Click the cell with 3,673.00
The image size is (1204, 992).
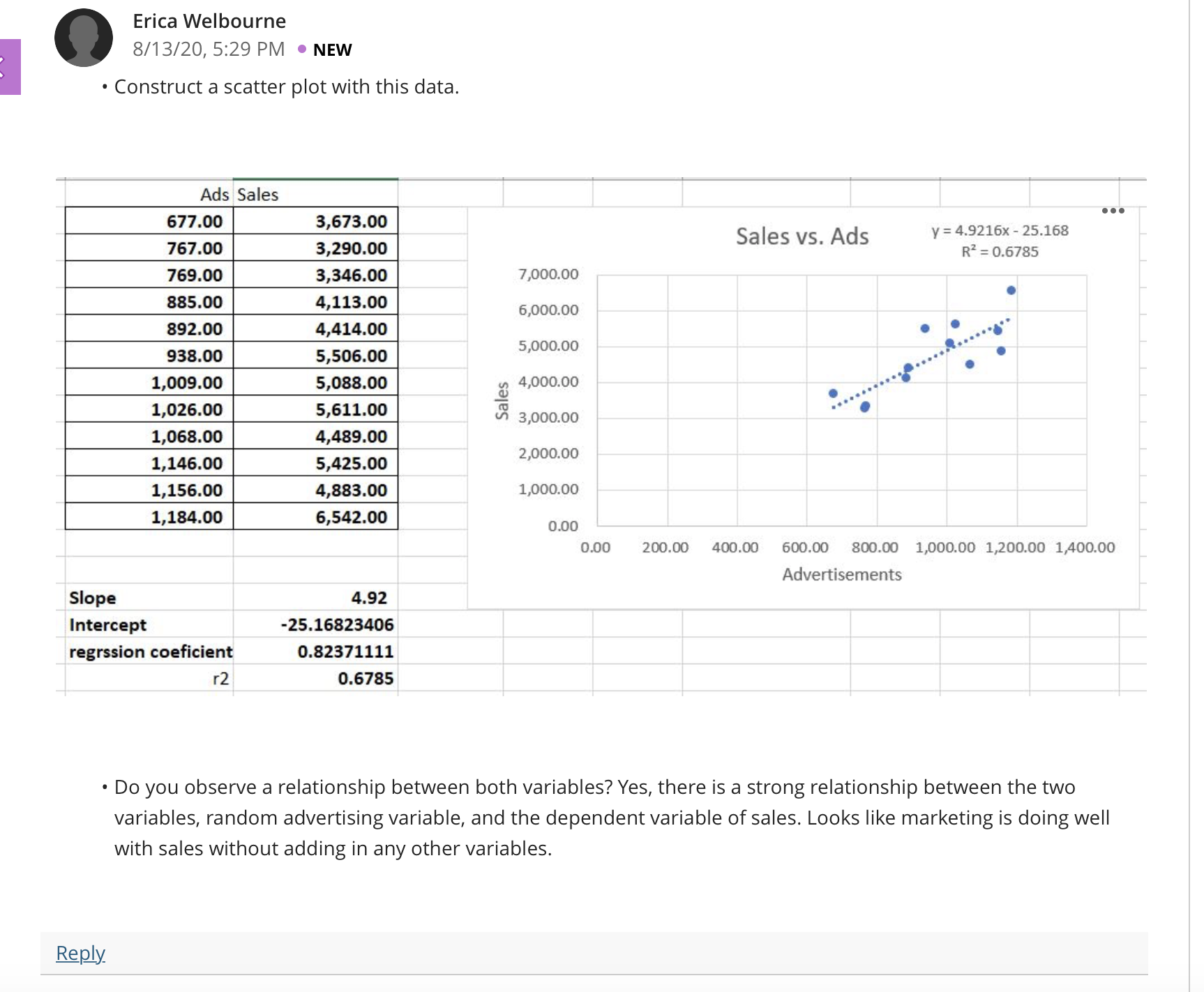(x=315, y=220)
